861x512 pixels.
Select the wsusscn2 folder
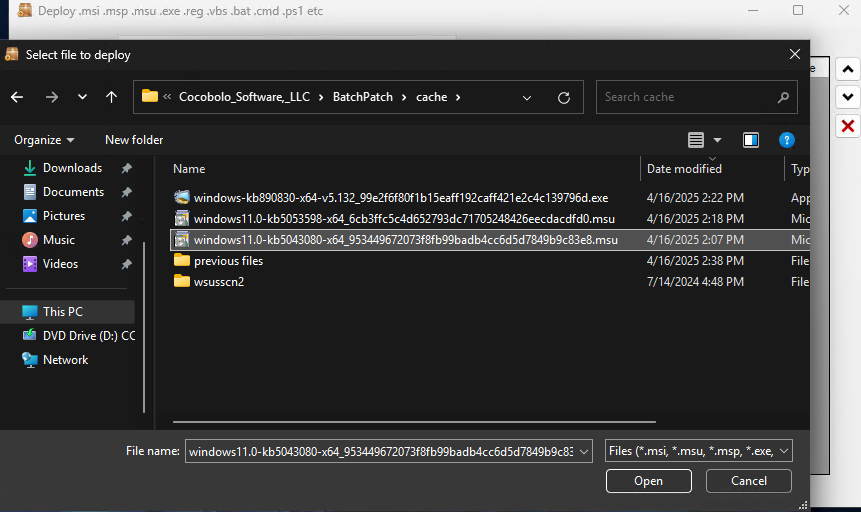click(219, 282)
